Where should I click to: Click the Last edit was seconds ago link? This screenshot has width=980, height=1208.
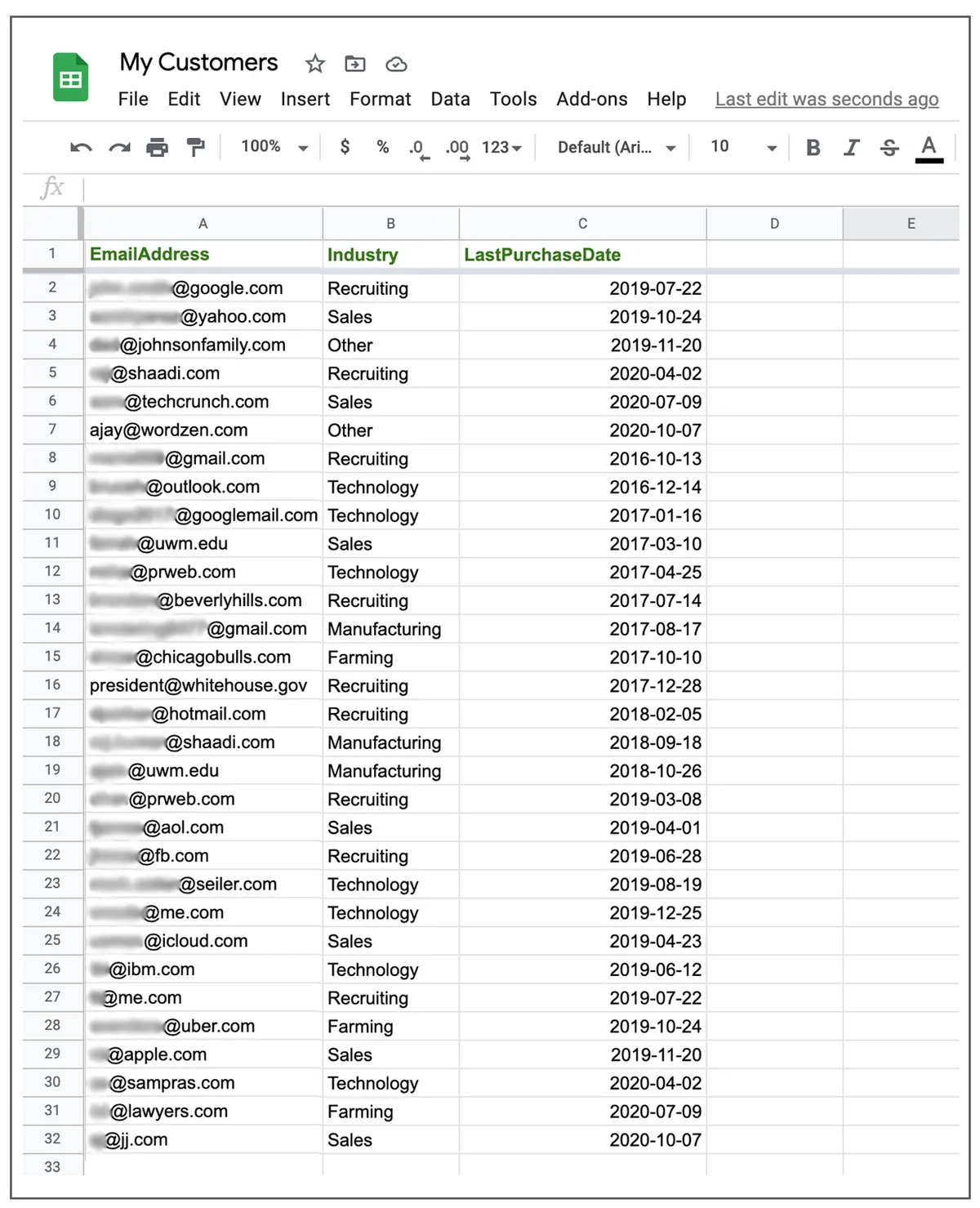[826, 100]
